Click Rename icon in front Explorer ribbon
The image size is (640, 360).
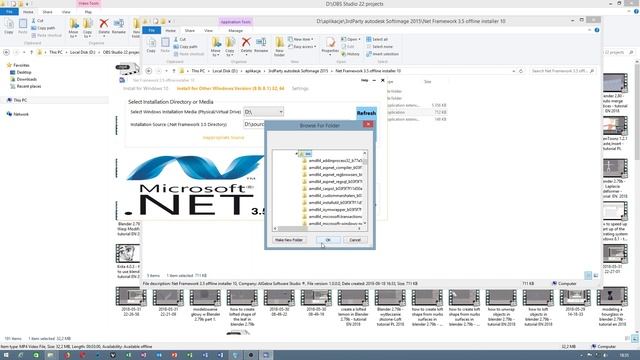(261, 45)
